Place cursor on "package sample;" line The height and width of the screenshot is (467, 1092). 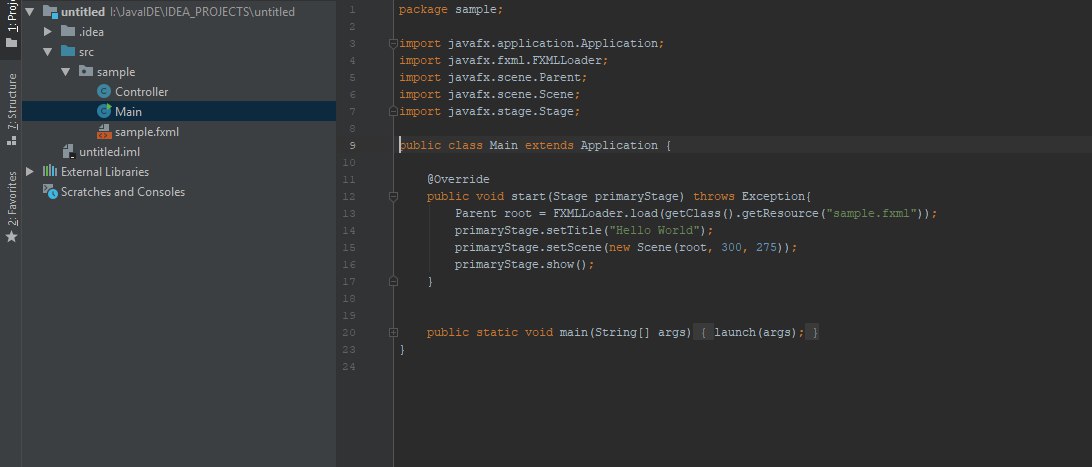click(x=451, y=10)
